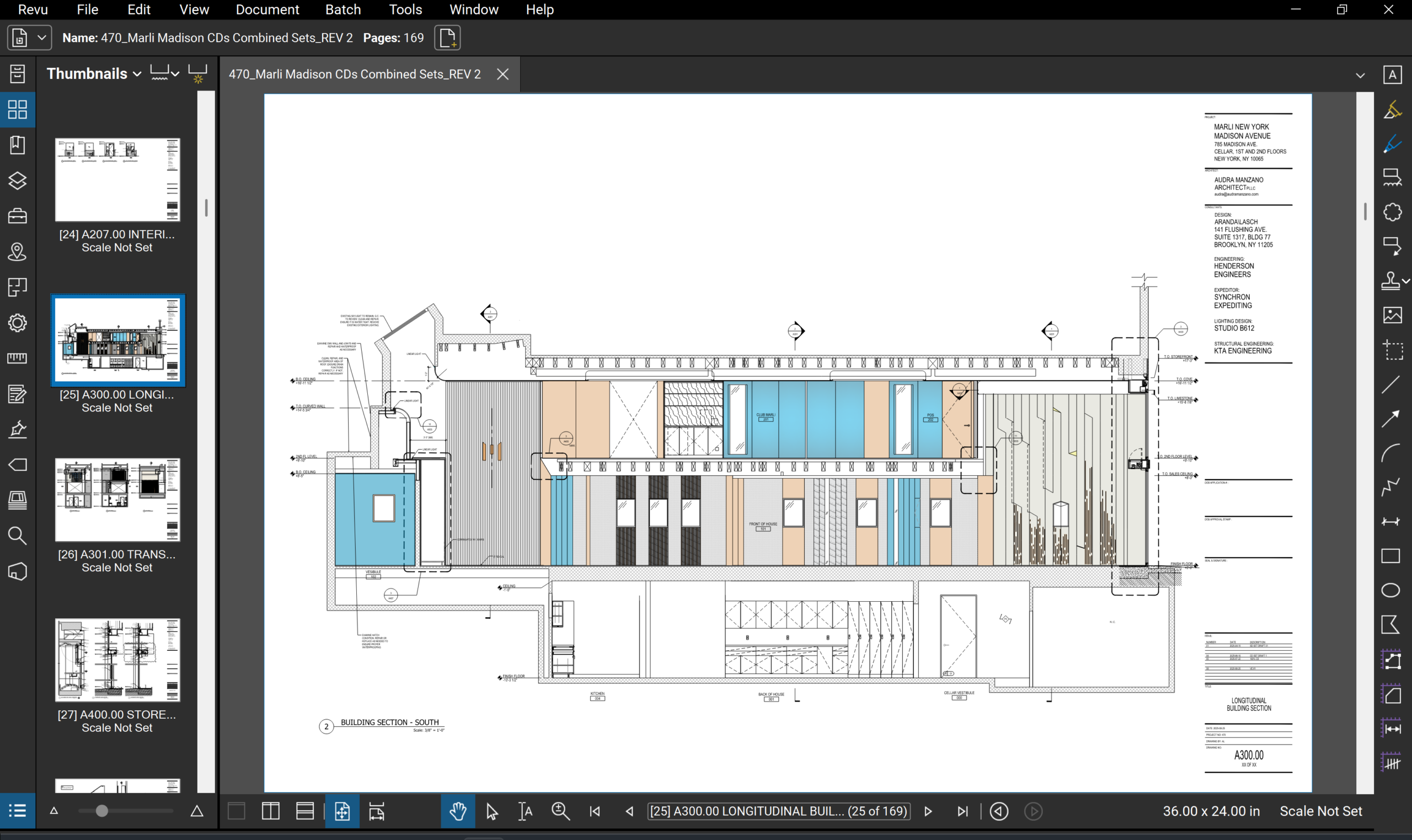The width and height of the screenshot is (1412, 840).
Task: Select the Highlight tool
Action: pos(1392,110)
